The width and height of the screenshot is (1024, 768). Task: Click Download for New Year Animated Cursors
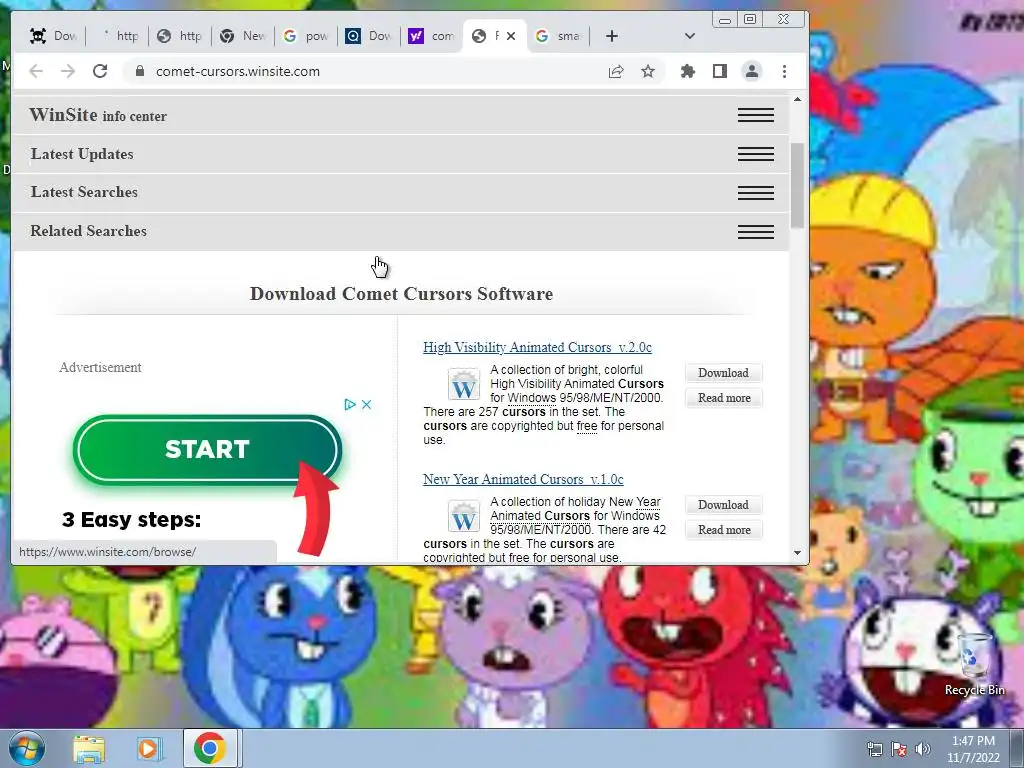(724, 505)
